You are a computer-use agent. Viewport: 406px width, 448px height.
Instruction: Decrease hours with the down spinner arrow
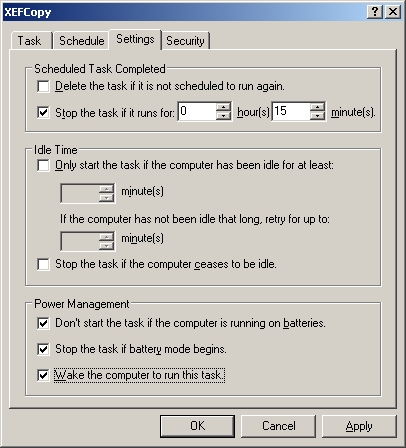click(x=223, y=115)
